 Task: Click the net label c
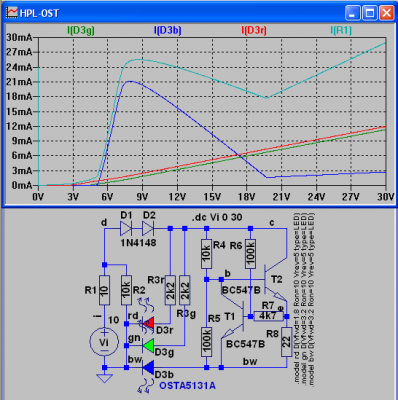272,222
